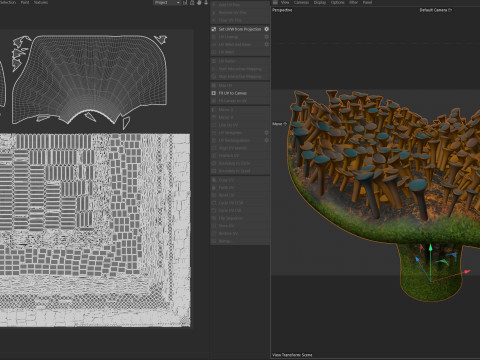This screenshot has height=360, width=480.
Task: Open the Paint menu
Action: 25,2
